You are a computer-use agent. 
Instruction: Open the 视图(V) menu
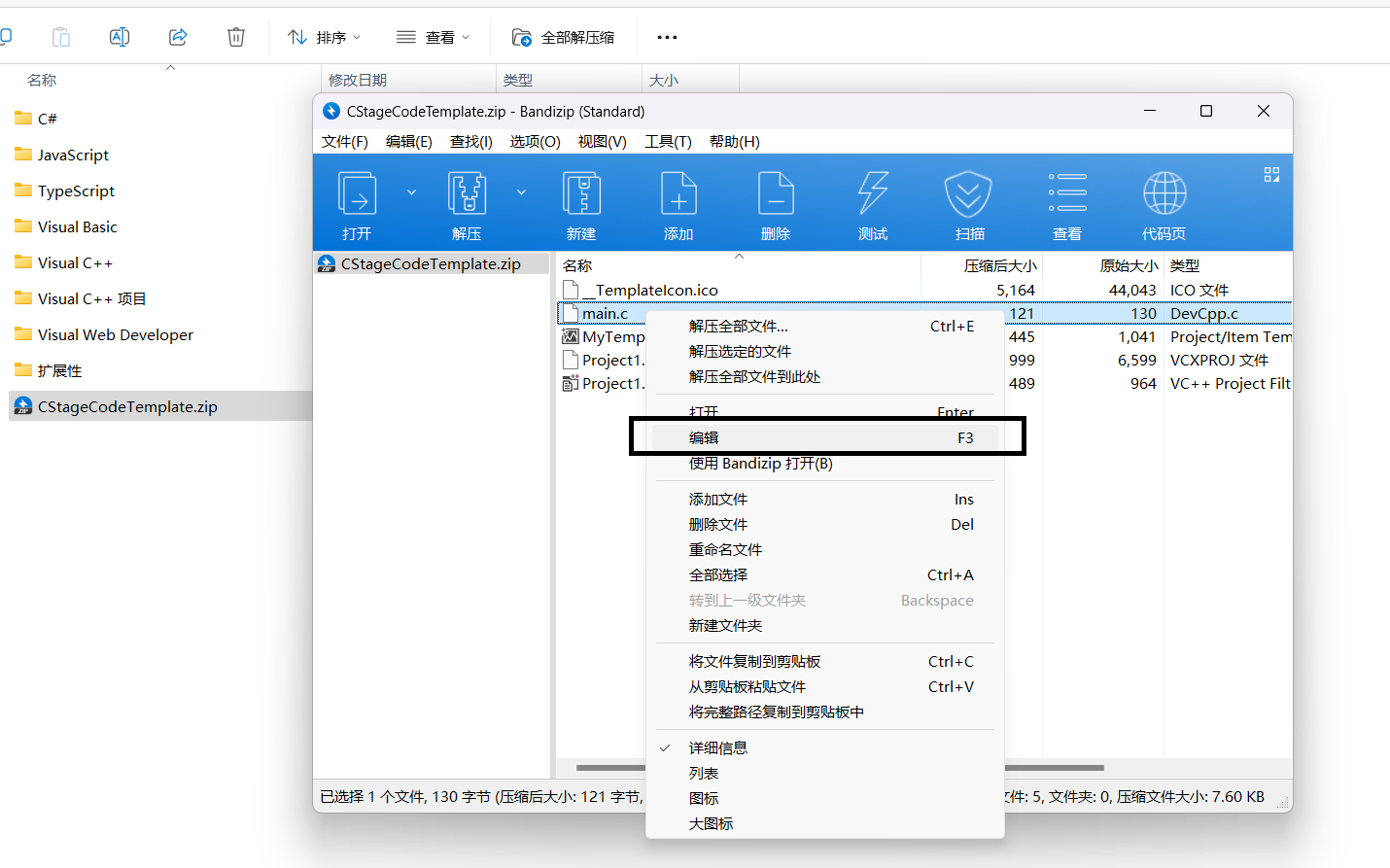[x=603, y=142]
